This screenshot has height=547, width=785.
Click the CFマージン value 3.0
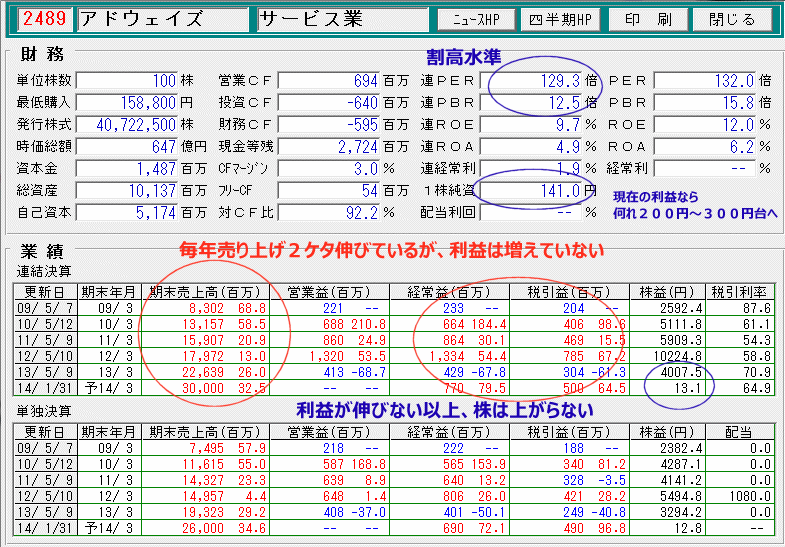[x=328, y=169]
